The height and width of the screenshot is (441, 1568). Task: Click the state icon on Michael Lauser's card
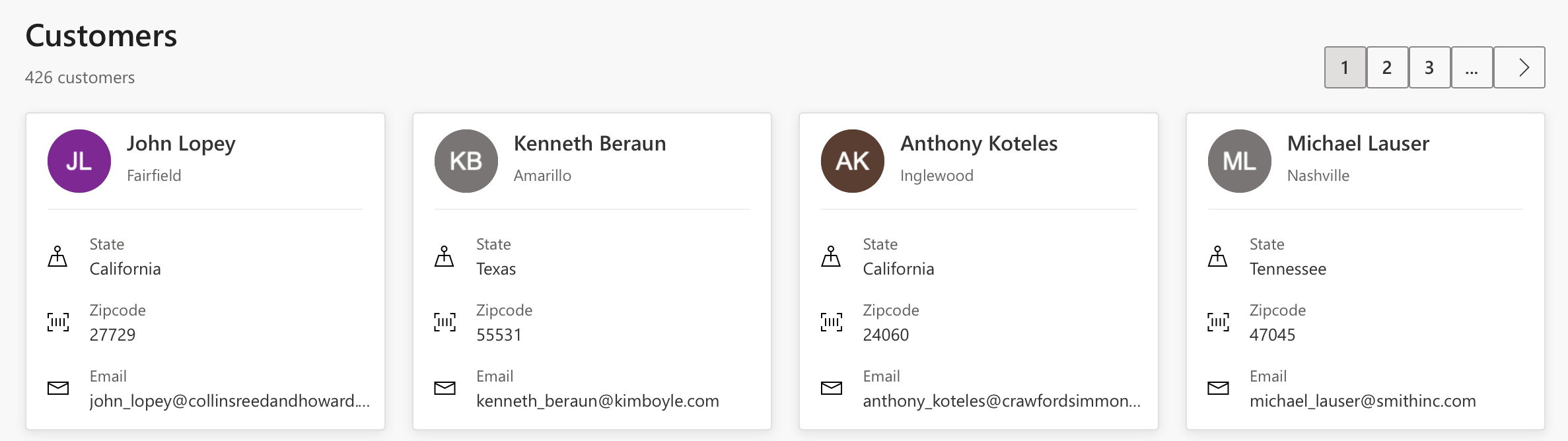1218,256
